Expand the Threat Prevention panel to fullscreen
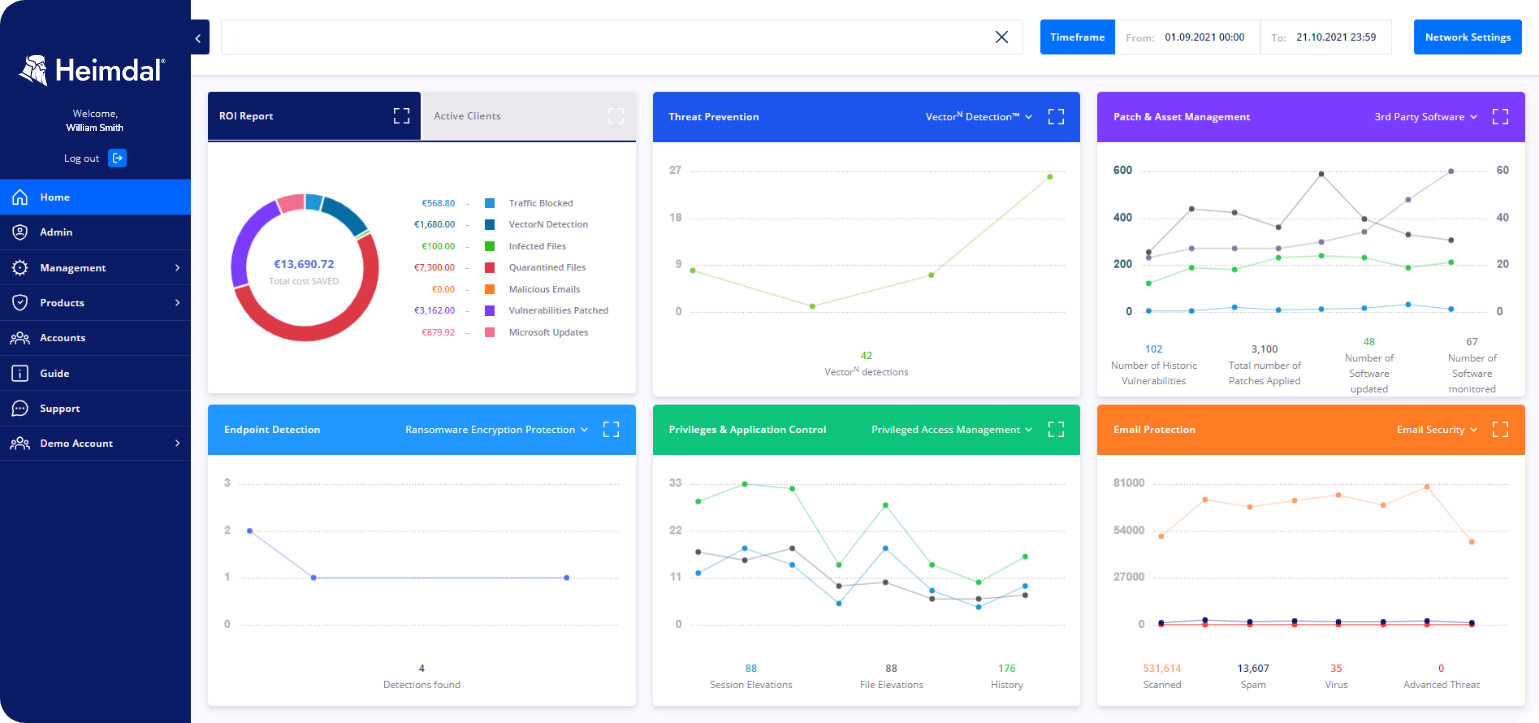 click(1056, 117)
